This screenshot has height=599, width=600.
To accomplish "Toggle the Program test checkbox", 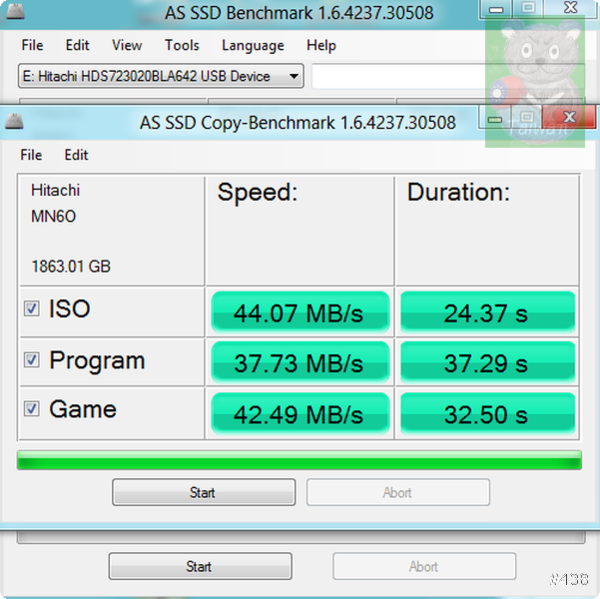I will click(32, 360).
